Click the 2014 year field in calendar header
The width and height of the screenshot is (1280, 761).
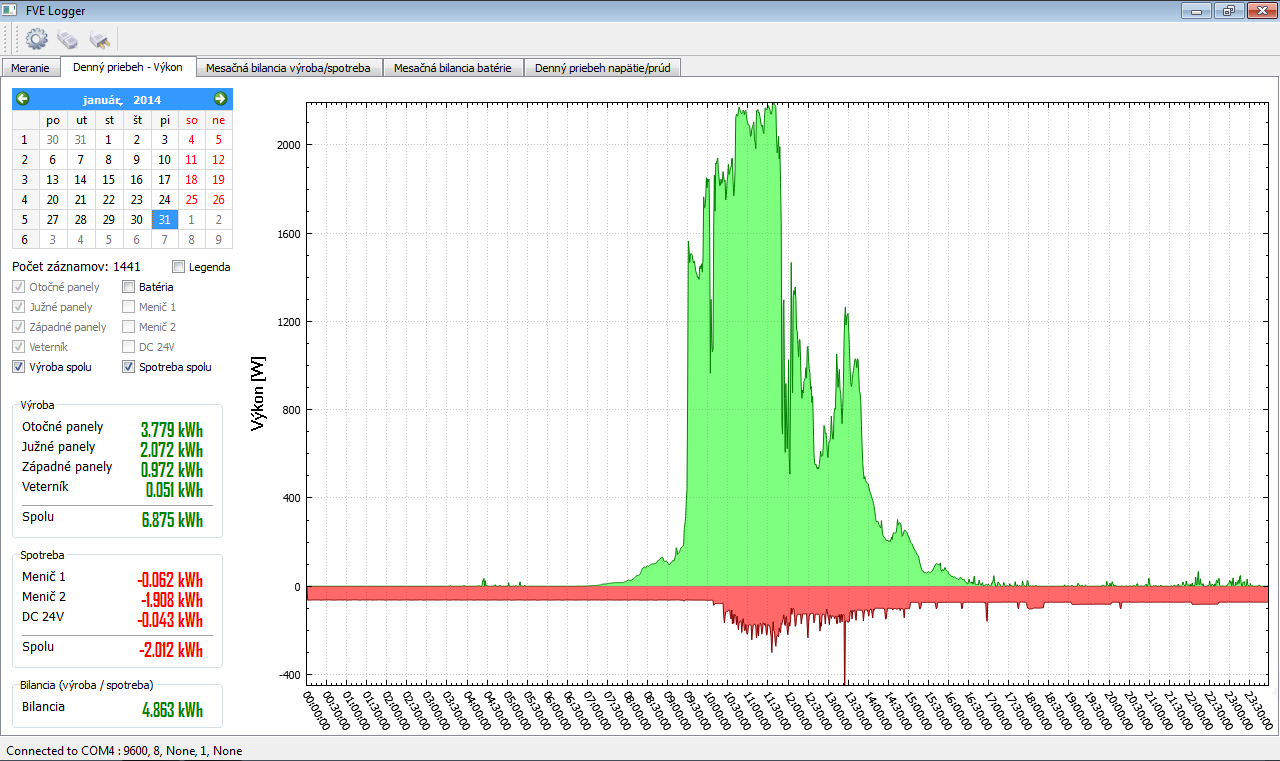[x=147, y=100]
